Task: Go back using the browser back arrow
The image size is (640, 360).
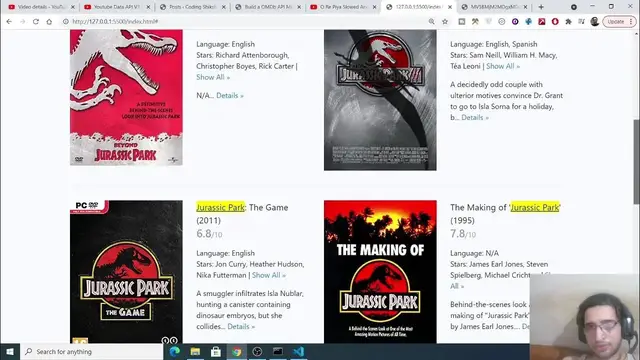Action: tap(9, 21)
